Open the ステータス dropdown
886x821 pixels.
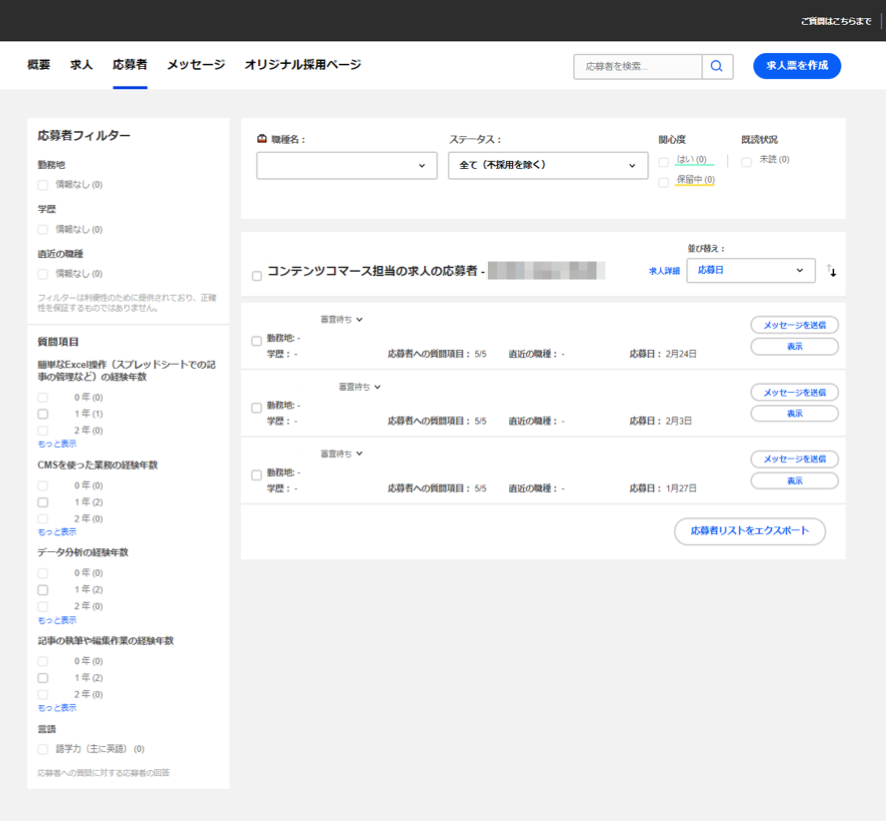coord(547,165)
